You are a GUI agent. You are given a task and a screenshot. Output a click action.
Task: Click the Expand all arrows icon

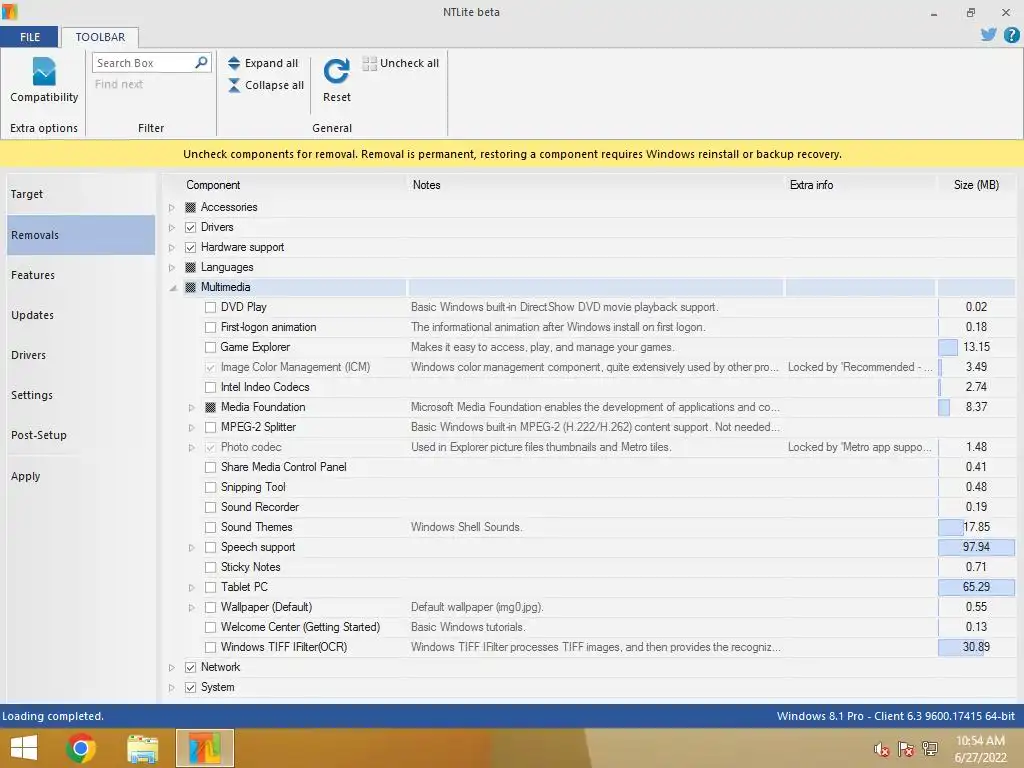tap(234, 63)
